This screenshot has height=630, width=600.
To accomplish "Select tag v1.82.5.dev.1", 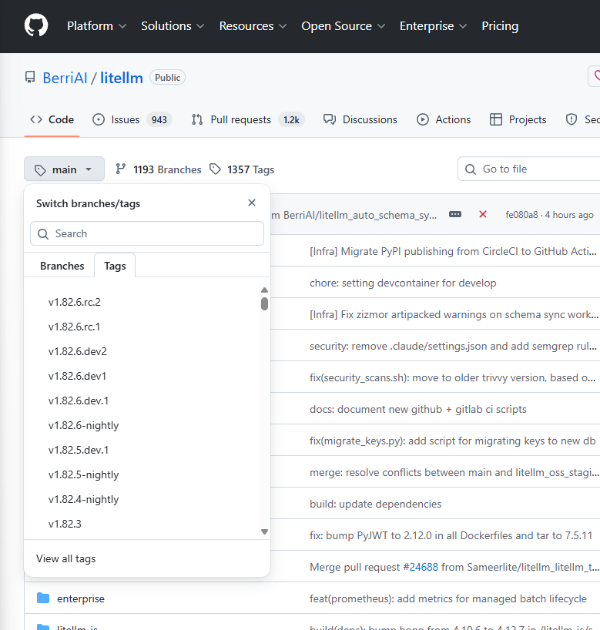I will tap(78, 450).
